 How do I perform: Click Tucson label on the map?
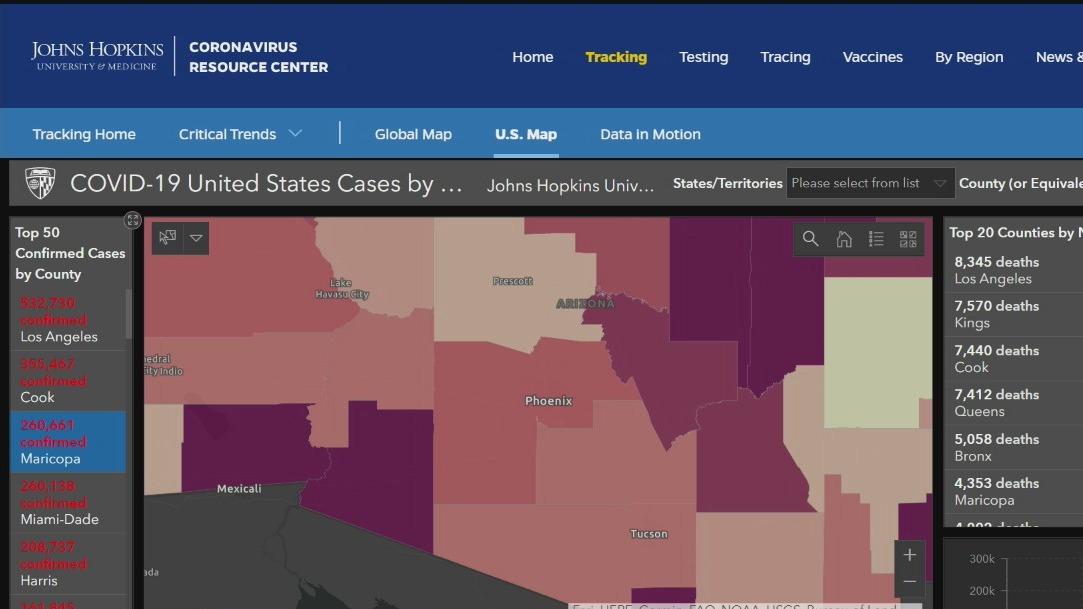[649, 534]
